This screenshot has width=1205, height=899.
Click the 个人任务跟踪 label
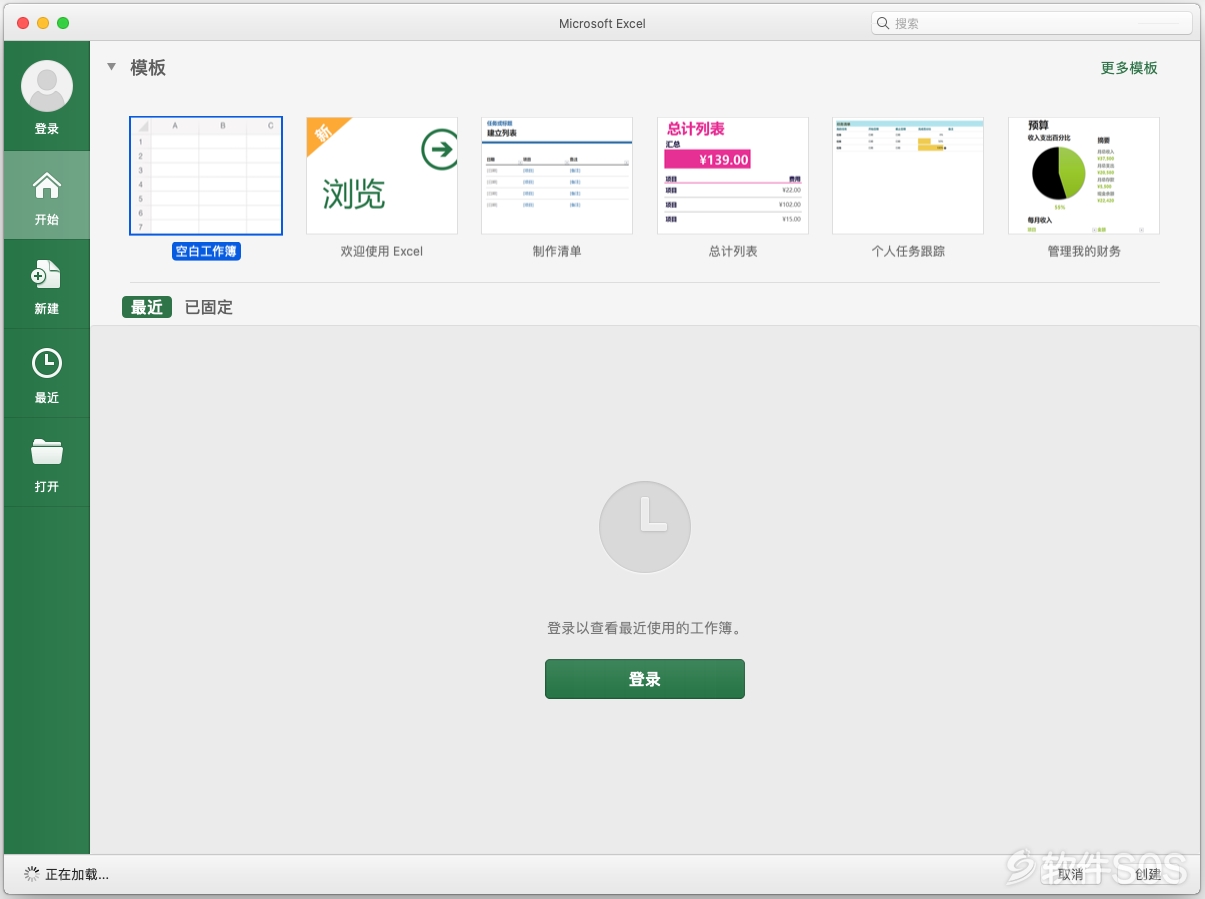click(x=908, y=251)
